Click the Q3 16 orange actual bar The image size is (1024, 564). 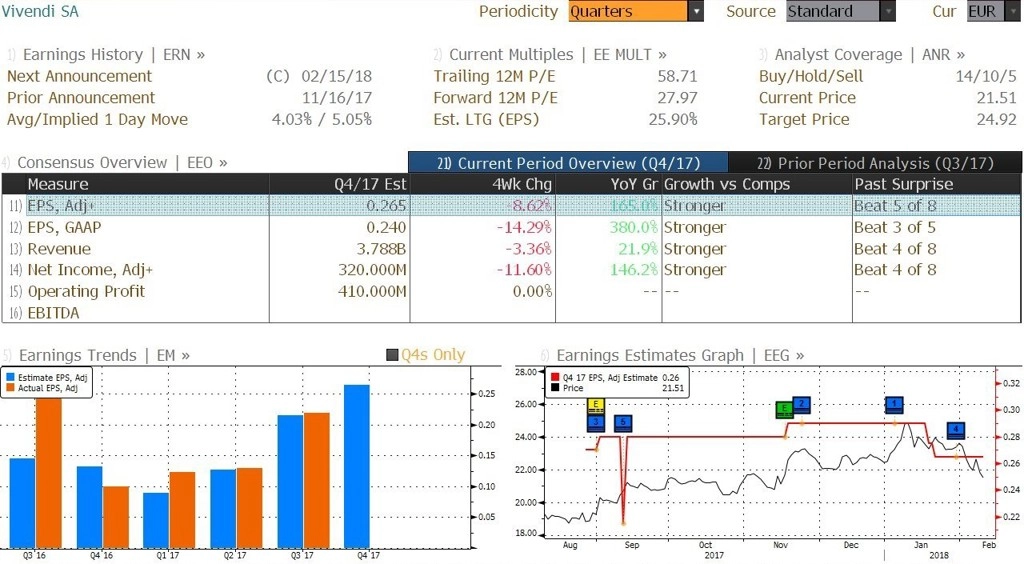(49, 473)
